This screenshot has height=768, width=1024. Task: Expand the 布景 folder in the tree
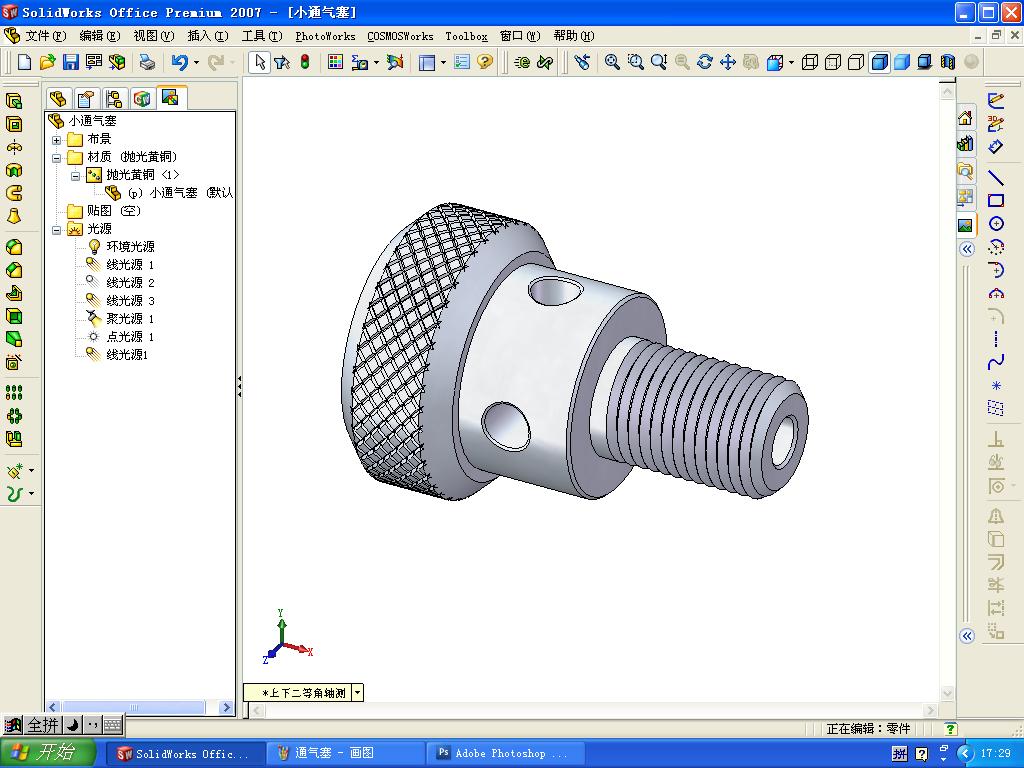point(57,140)
